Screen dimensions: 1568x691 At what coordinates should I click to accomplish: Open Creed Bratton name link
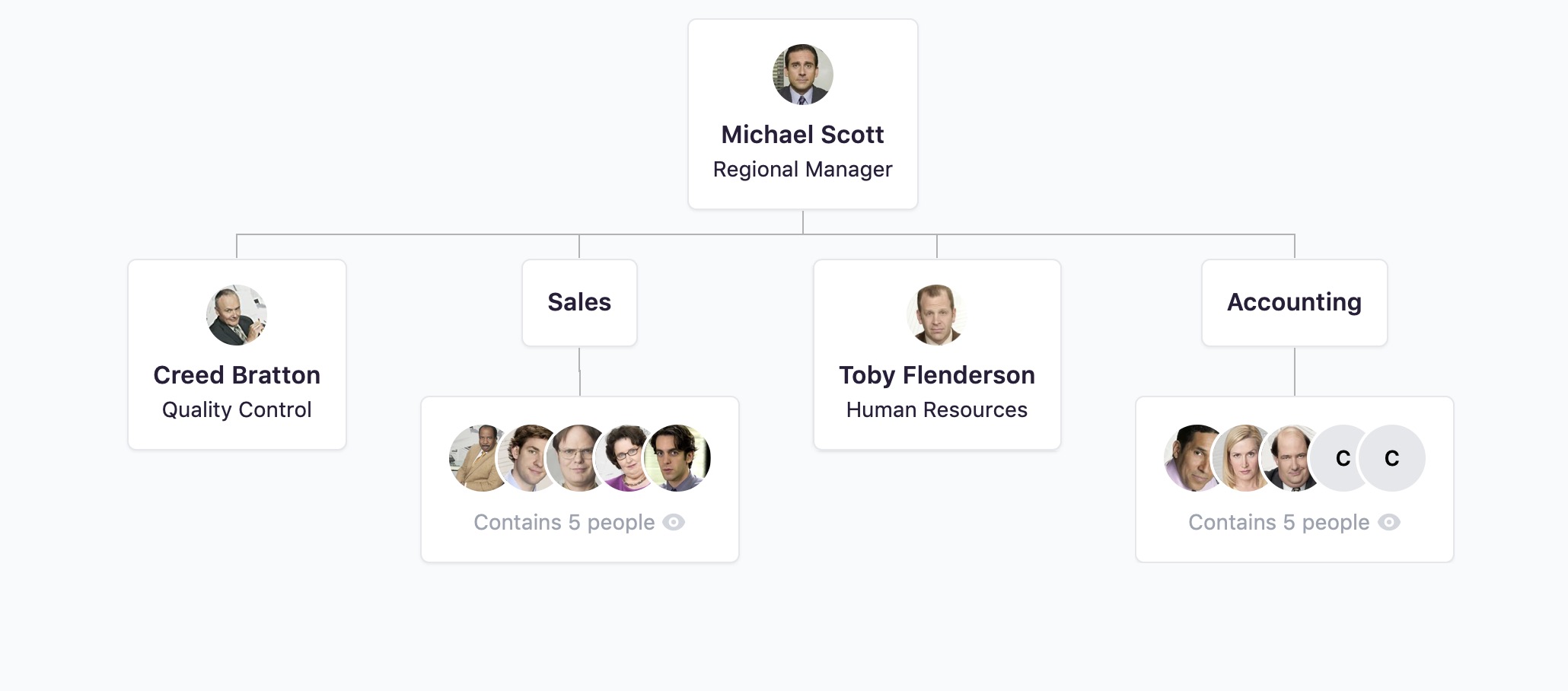click(237, 375)
